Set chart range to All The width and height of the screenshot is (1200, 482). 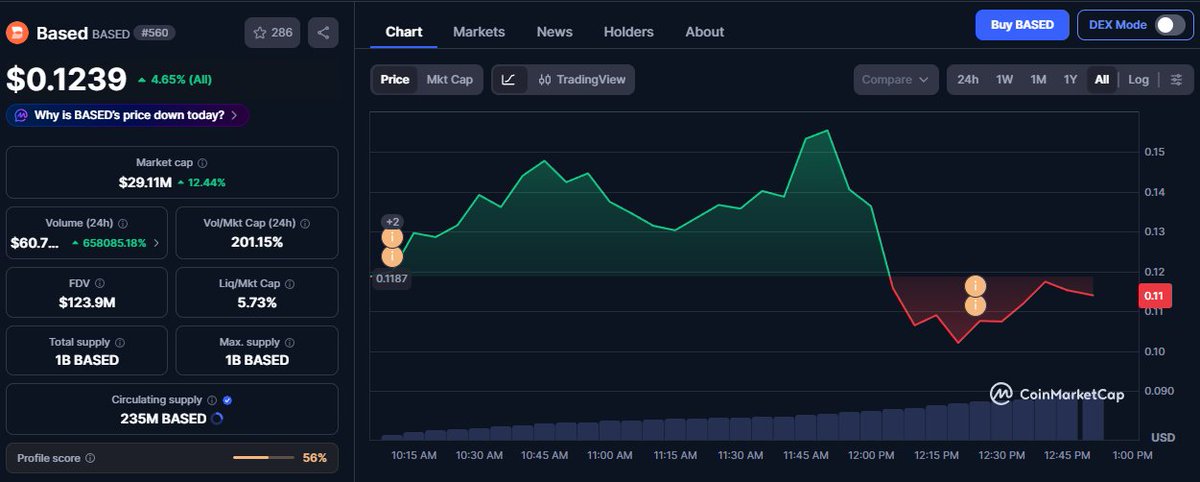pyautogui.click(x=1102, y=79)
